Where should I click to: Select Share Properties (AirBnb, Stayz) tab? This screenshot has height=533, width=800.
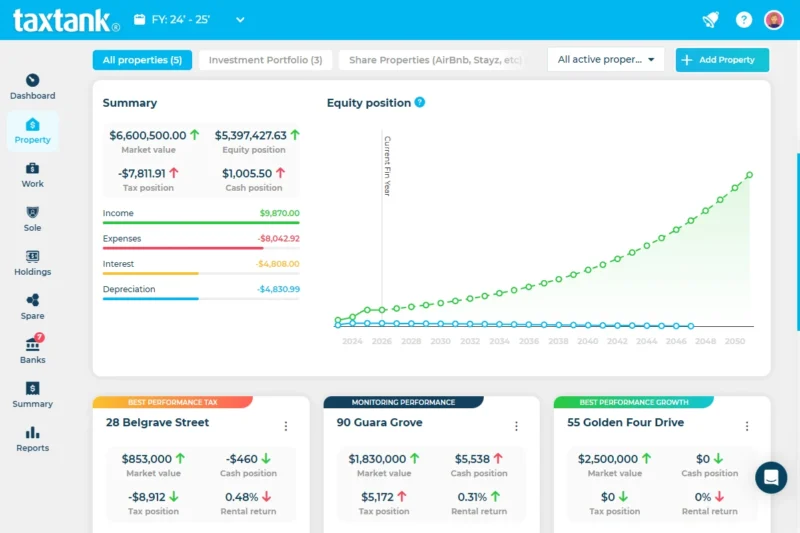coord(435,60)
